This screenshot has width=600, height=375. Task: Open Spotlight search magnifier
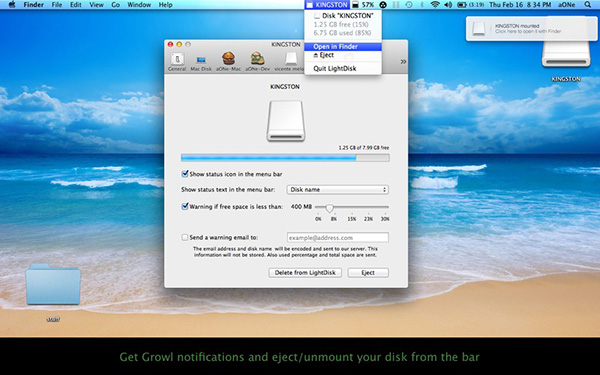pyautogui.click(x=587, y=5)
